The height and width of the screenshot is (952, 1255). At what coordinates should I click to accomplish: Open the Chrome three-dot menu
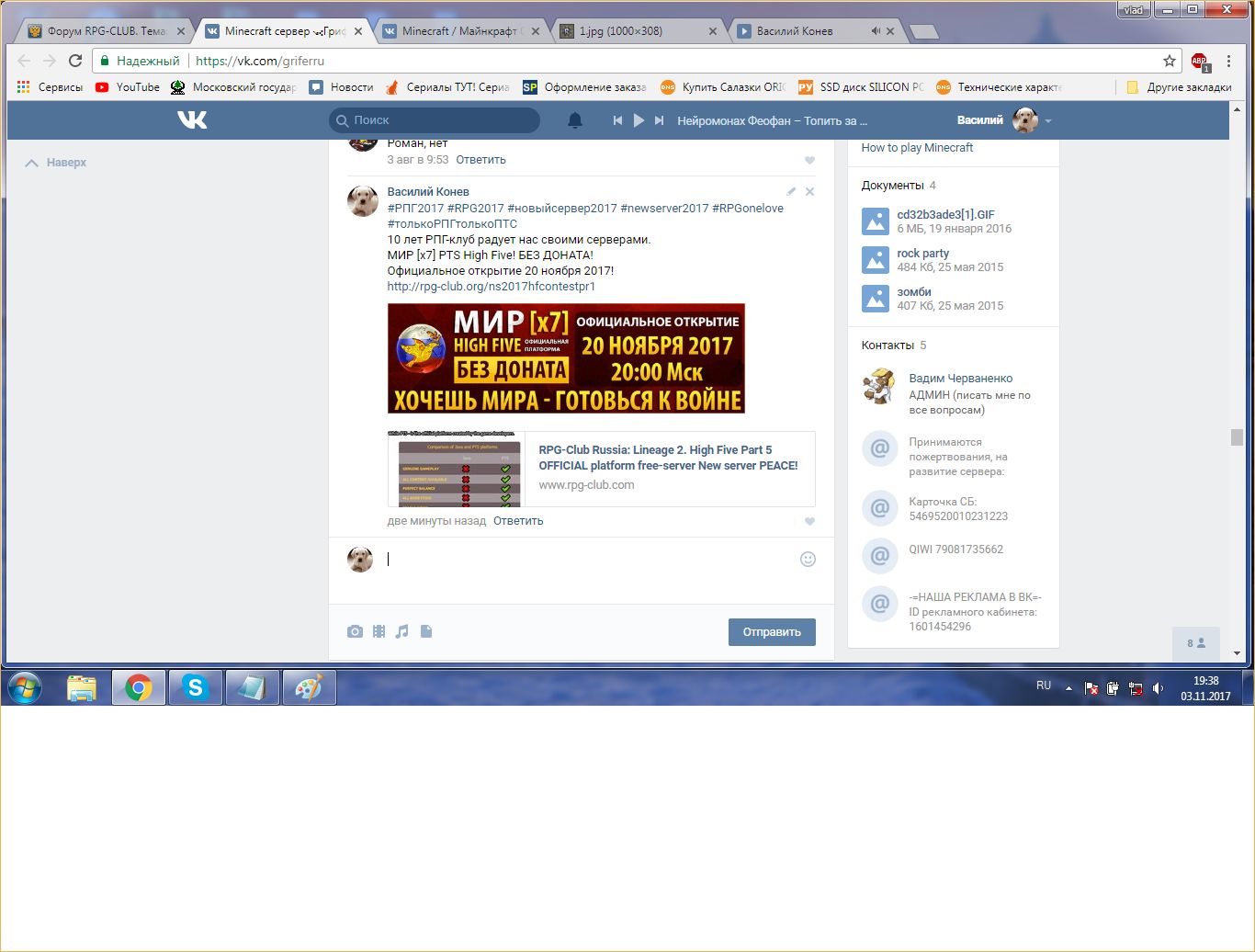1228,61
